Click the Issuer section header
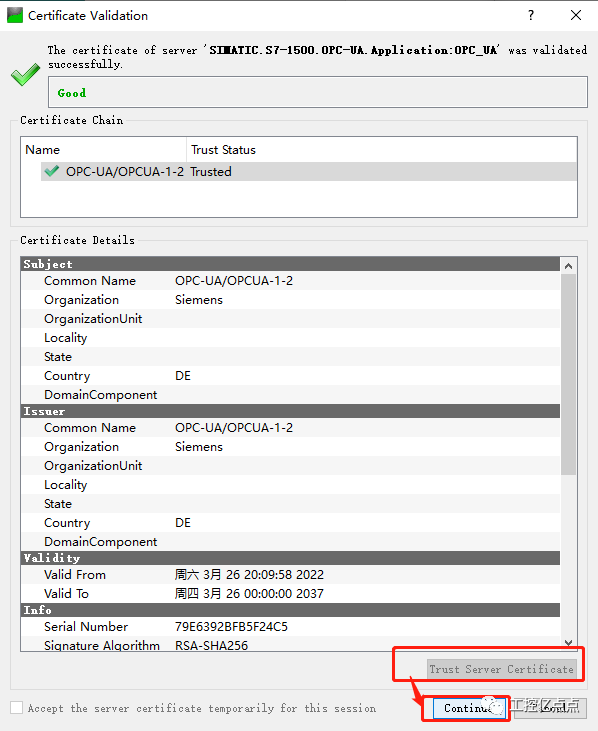The width and height of the screenshot is (598, 731). (290, 411)
